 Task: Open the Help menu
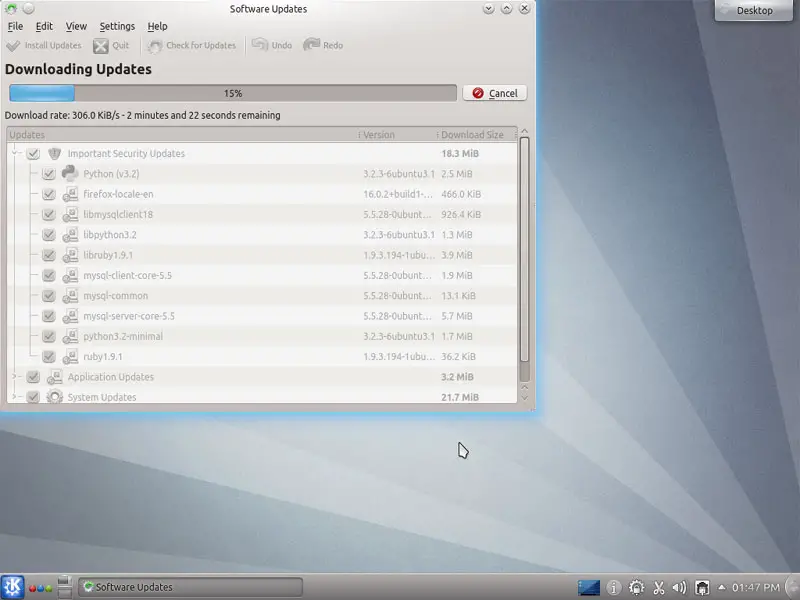(157, 26)
